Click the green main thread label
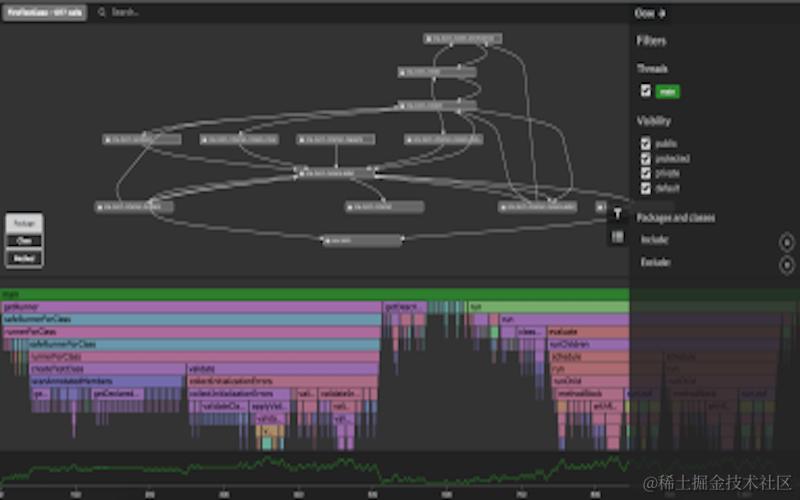The height and width of the screenshot is (500, 800). click(667, 91)
